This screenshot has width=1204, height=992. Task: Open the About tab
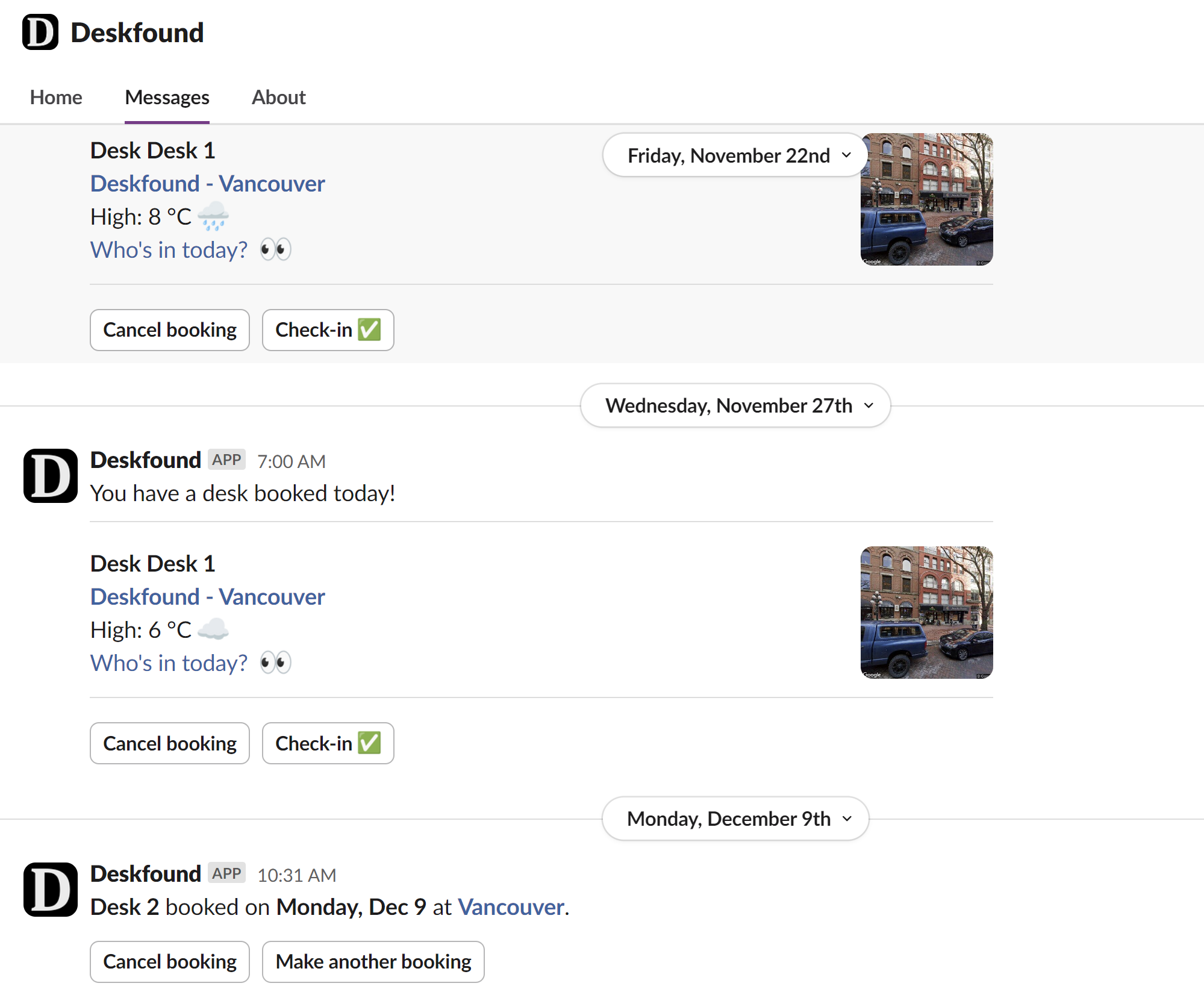(278, 98)
